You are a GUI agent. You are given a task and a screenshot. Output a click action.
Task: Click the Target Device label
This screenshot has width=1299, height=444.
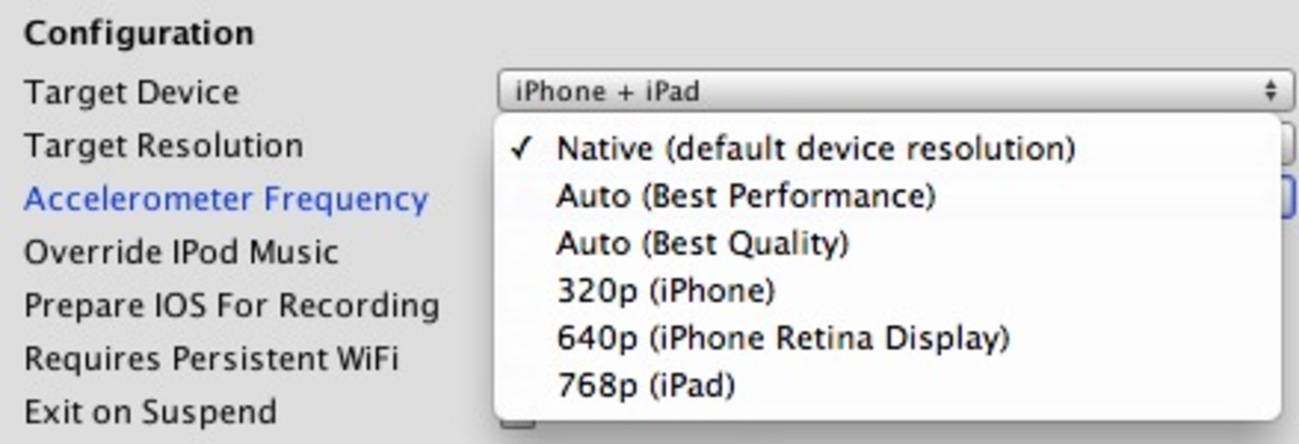point(131,92)
